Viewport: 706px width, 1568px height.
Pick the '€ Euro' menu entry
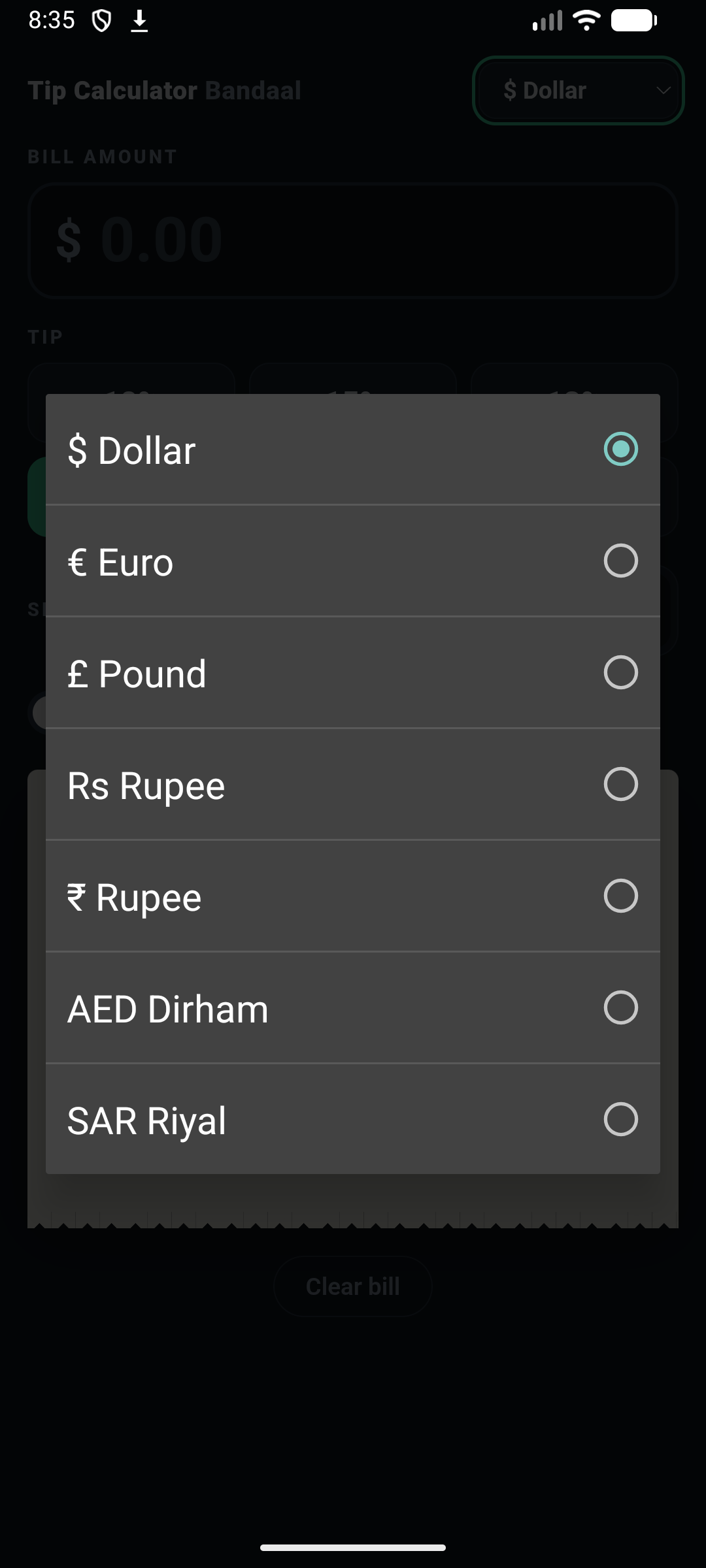coord(353,561)
